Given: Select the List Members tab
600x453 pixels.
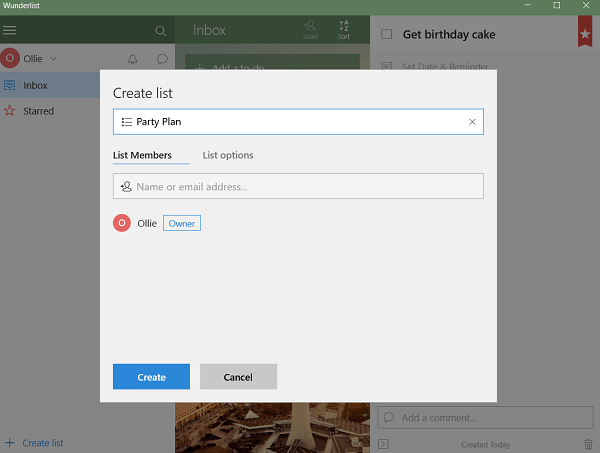Looking at the screenshot, I should pyautogui.click(x=143, y=155).
